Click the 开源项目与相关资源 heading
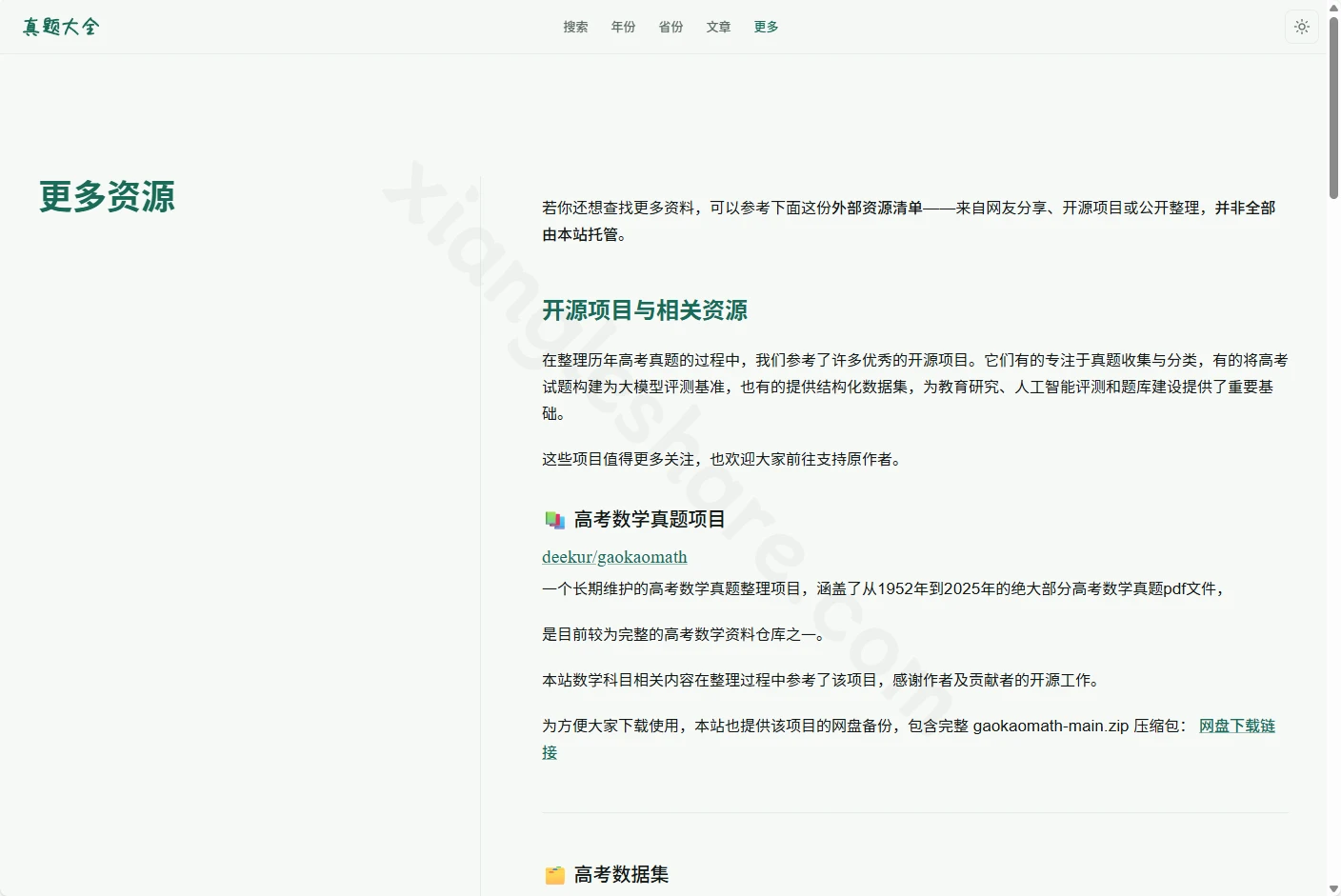1341x896 pixels. coord(645,310)
